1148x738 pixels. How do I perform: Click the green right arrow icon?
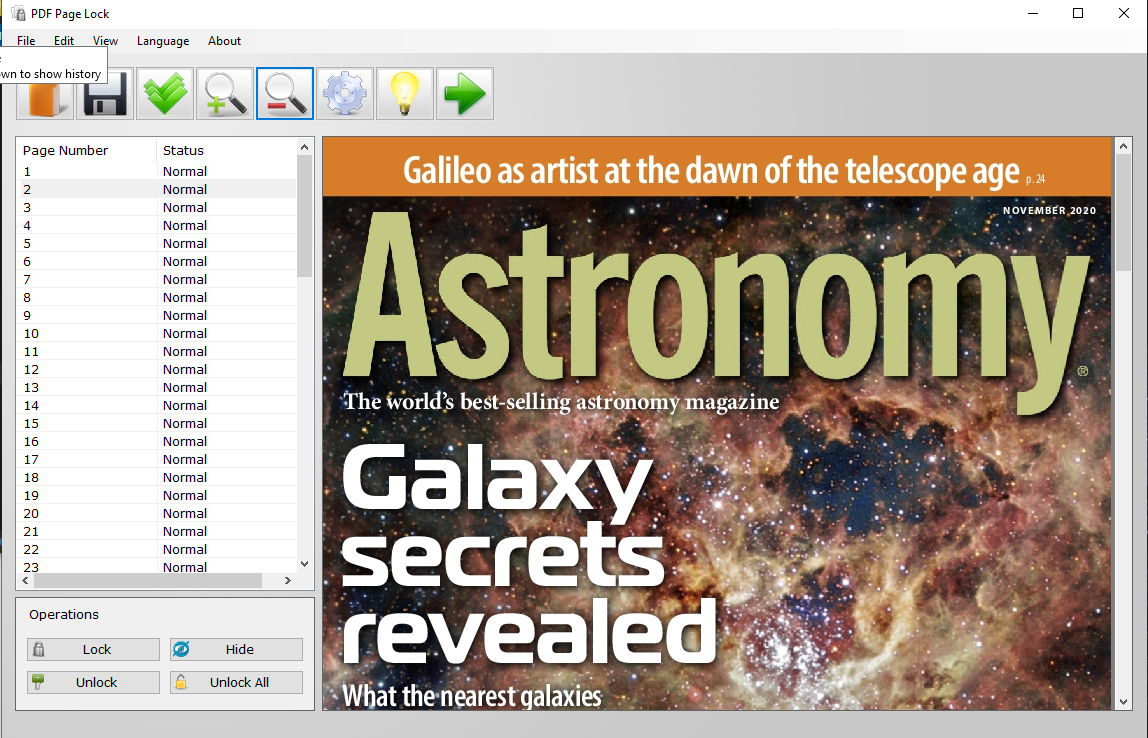465,94
